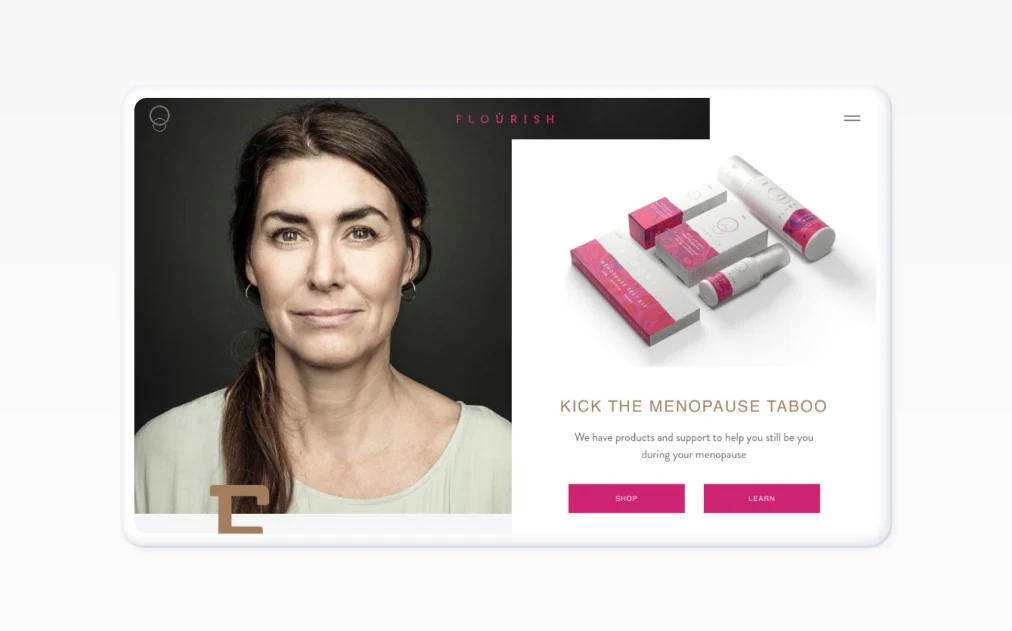Click the circular Flourish logo icon
Screen dimensions: 1012x631
pos(159,119)
